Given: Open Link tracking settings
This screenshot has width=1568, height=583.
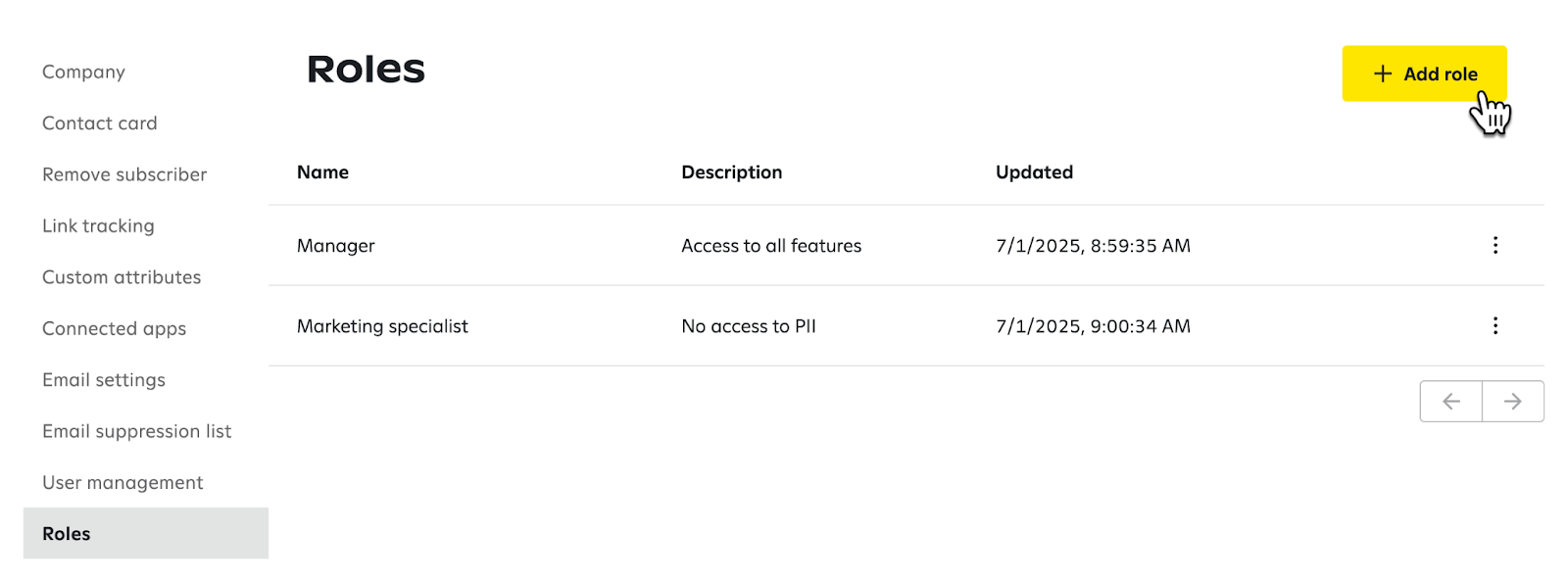Looking at the screenshot, I should (x=98, y=225).
